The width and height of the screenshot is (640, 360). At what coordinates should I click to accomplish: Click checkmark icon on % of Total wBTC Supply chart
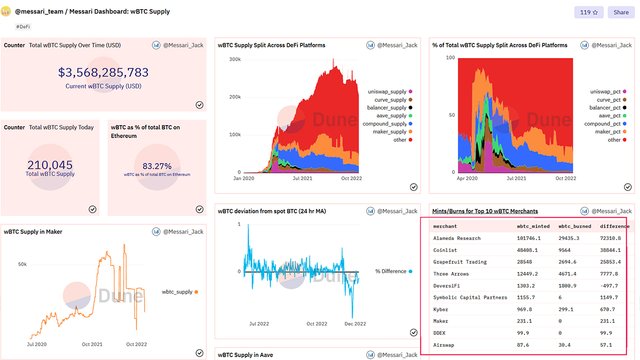point(628,187)
